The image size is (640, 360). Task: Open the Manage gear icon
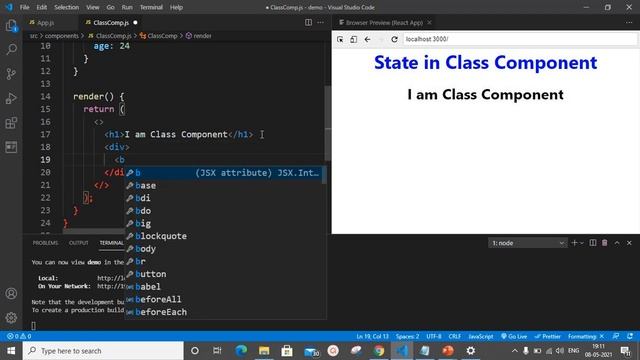(x=11, y=318)
